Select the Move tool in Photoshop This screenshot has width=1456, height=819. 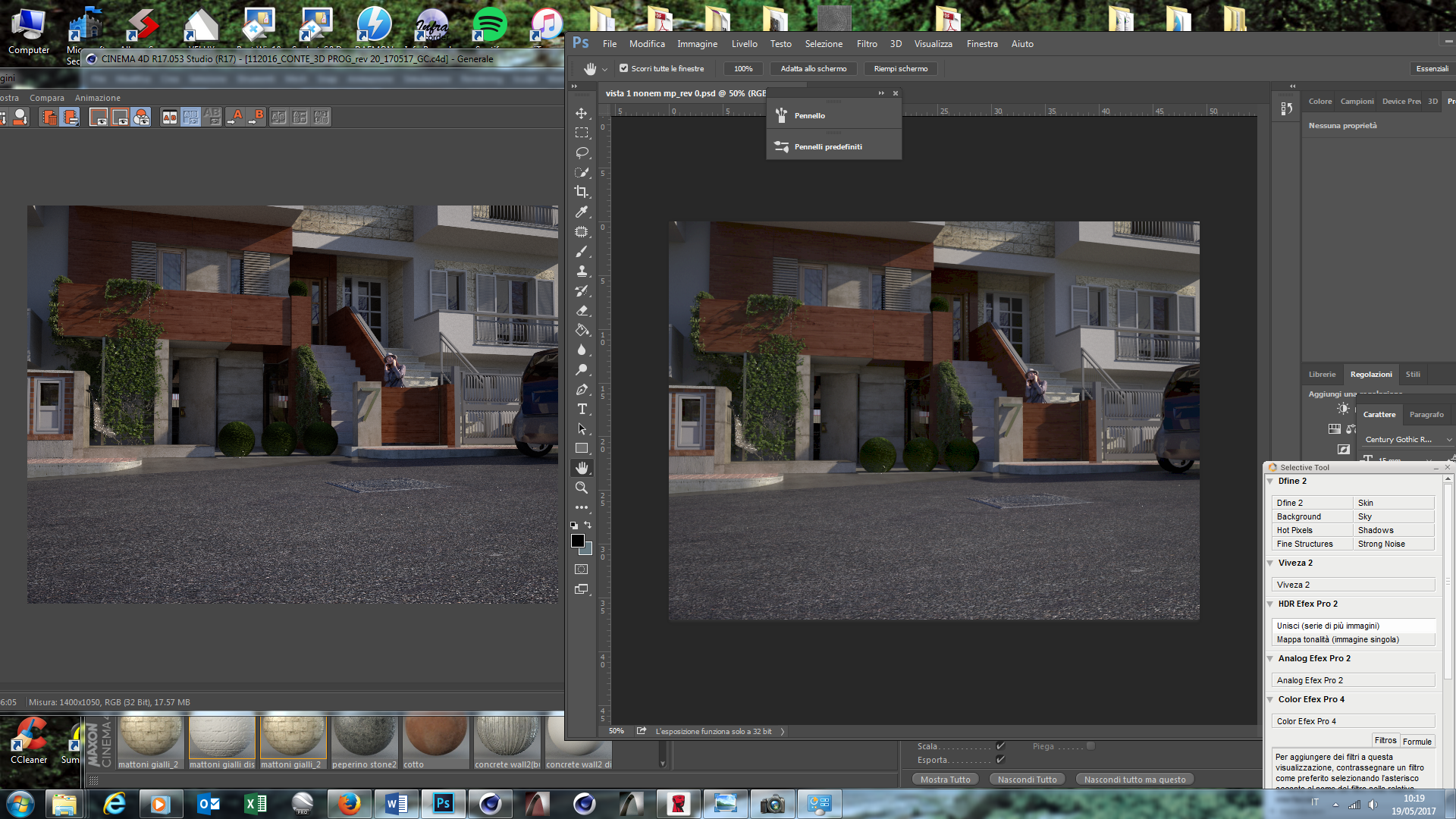582,114
